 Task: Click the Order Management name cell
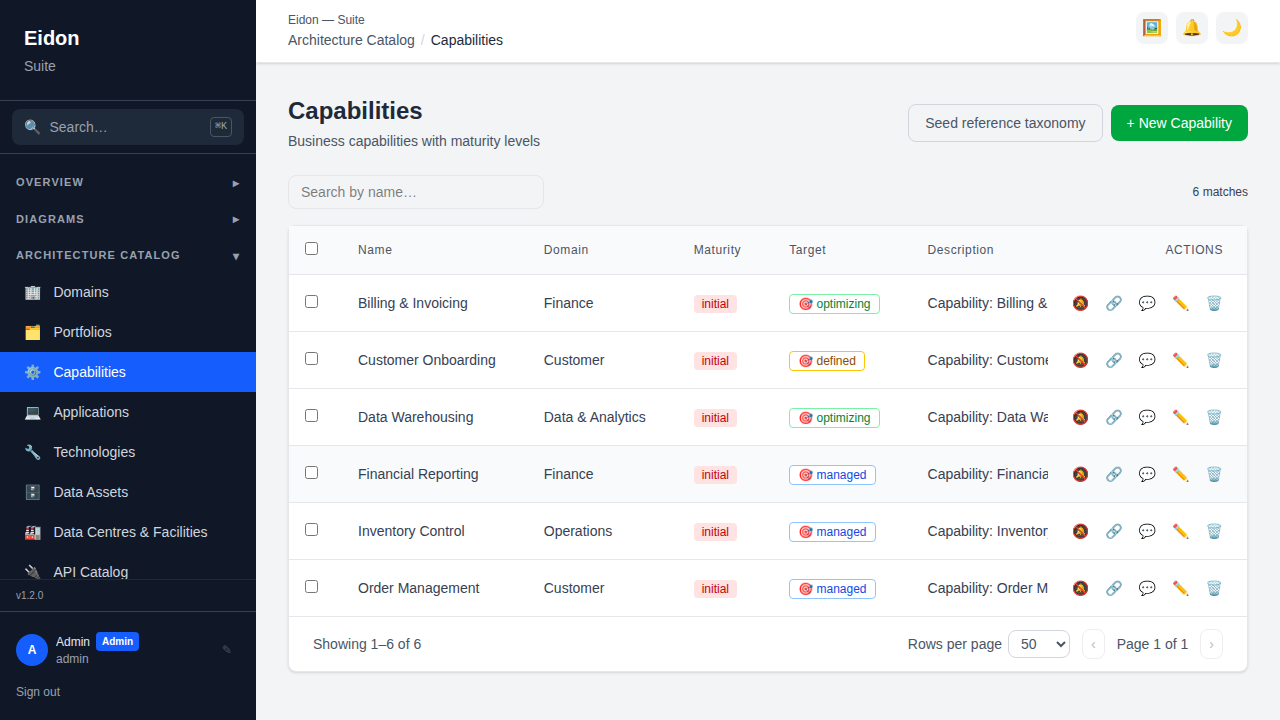point(419,588)
